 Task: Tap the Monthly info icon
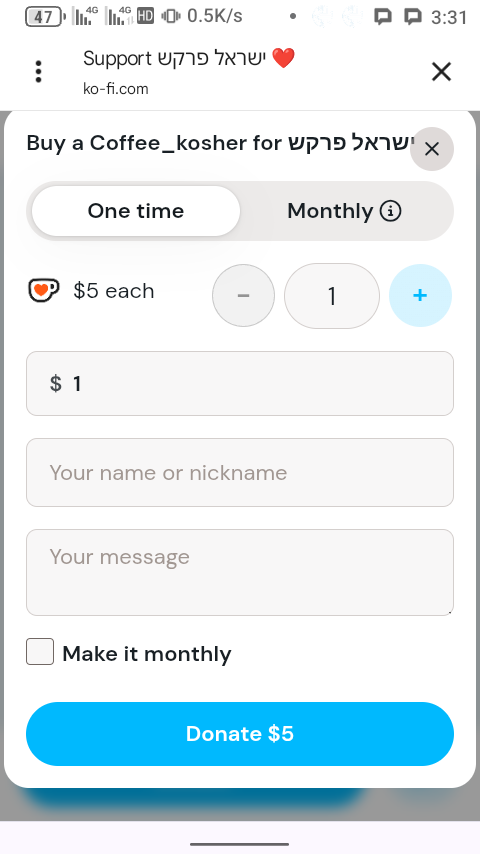390,211
